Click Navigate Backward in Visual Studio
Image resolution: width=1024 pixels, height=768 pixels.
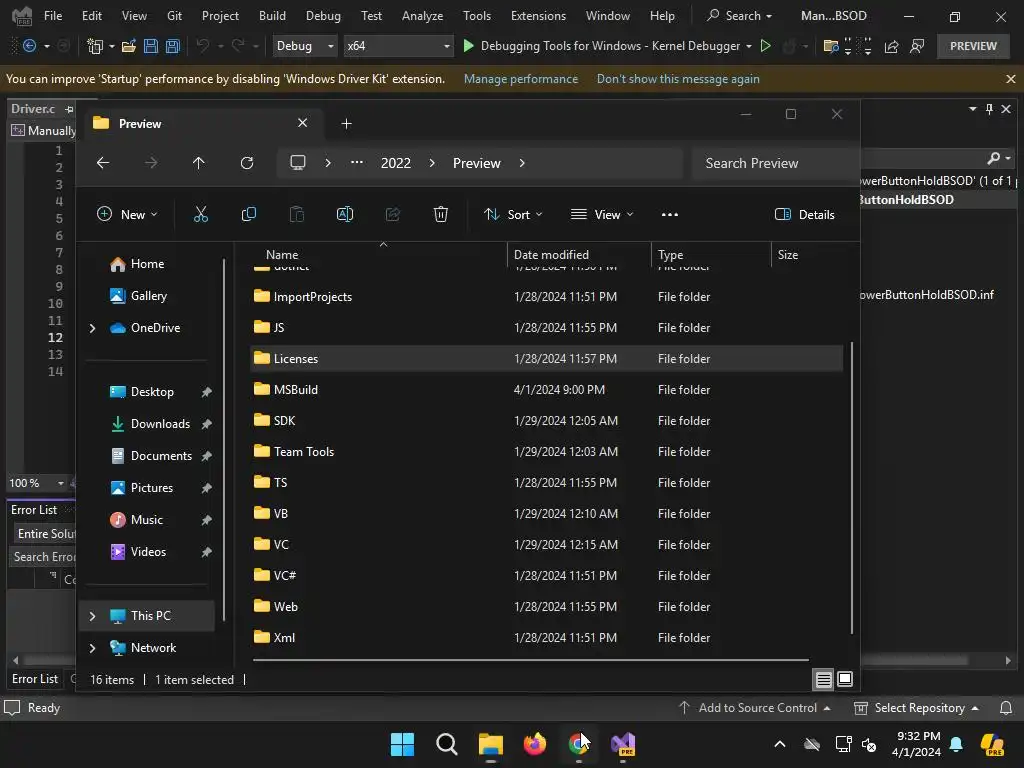[29, 46]
